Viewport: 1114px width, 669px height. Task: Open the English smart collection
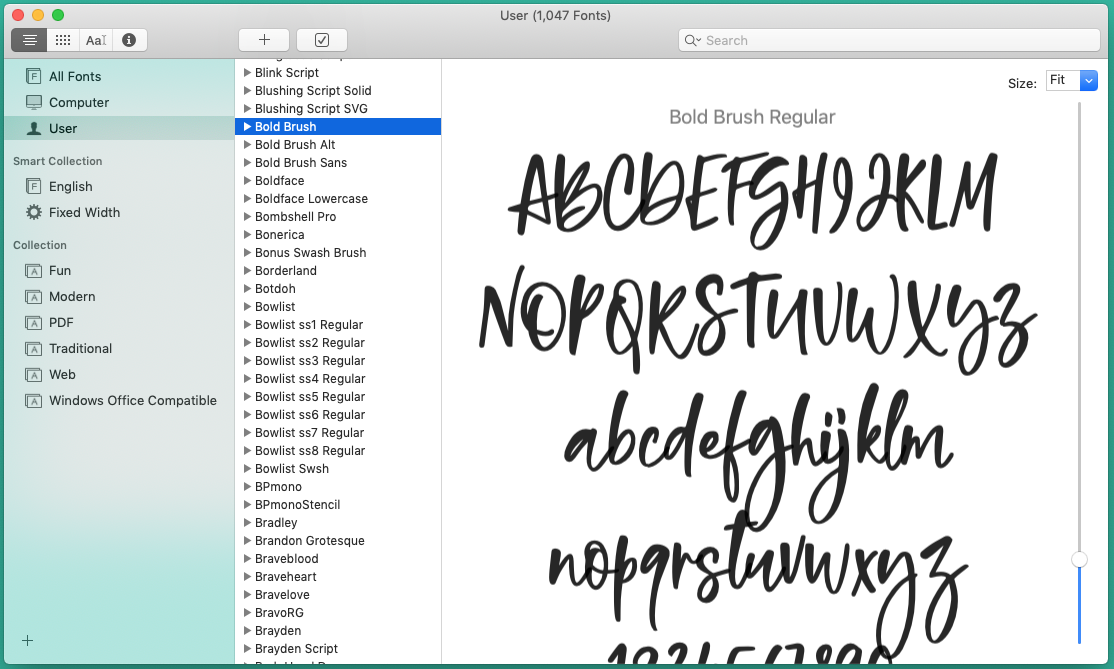pyautogui.click(x=119, y=187)
